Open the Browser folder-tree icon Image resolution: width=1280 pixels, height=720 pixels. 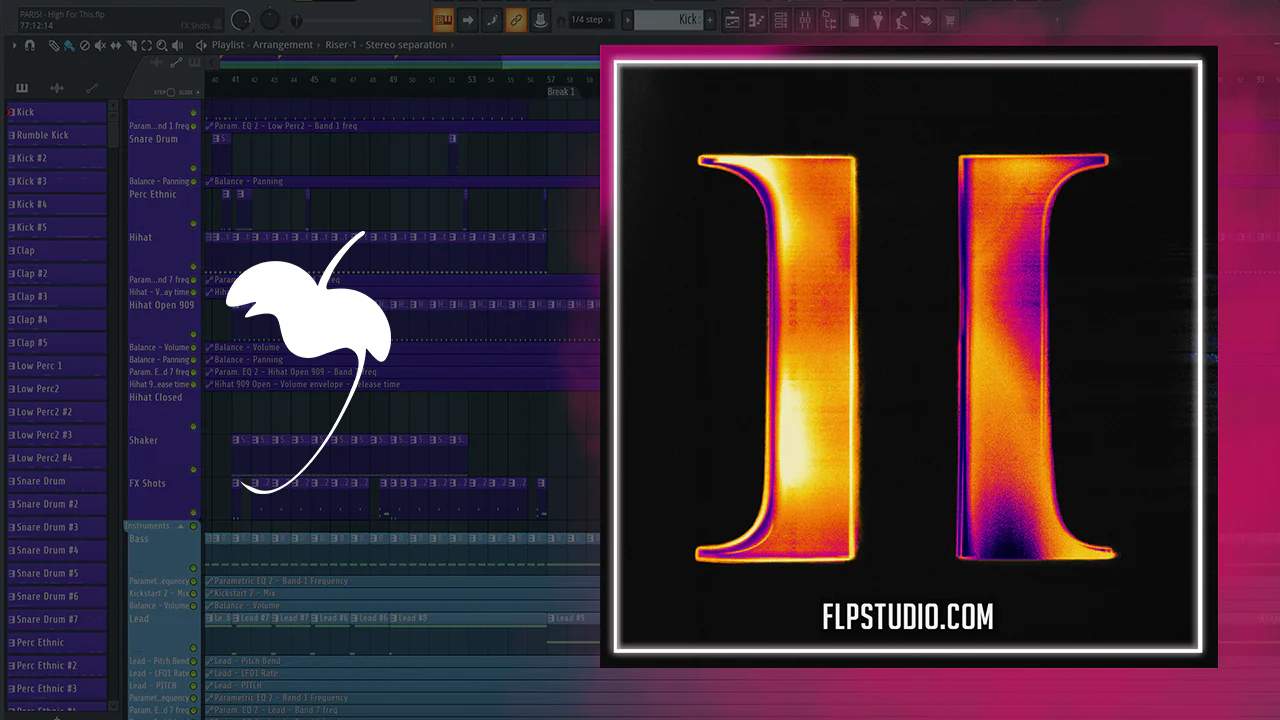point(829,19)
